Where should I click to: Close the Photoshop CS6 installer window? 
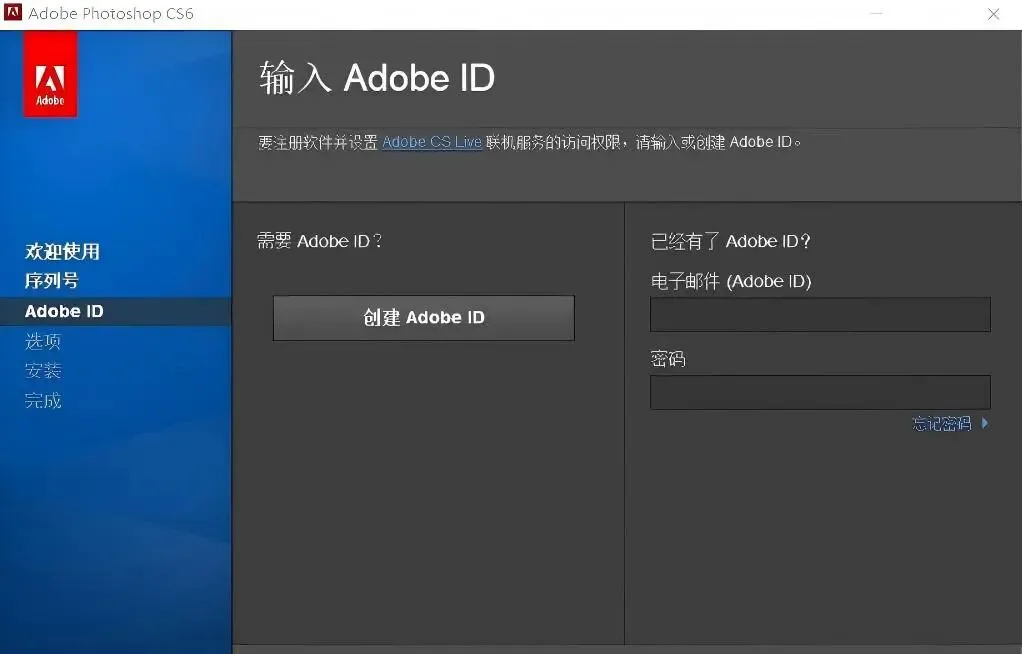[x=993, y=14]
